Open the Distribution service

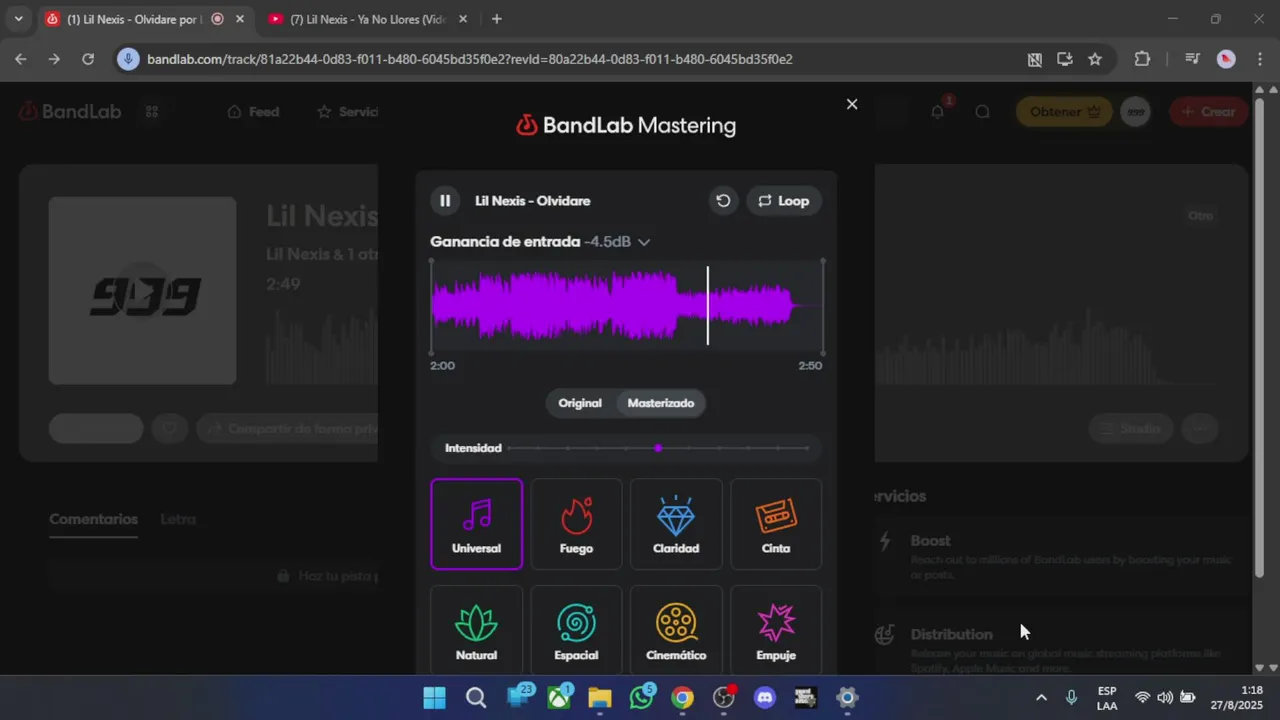(x=1060, y=641)
